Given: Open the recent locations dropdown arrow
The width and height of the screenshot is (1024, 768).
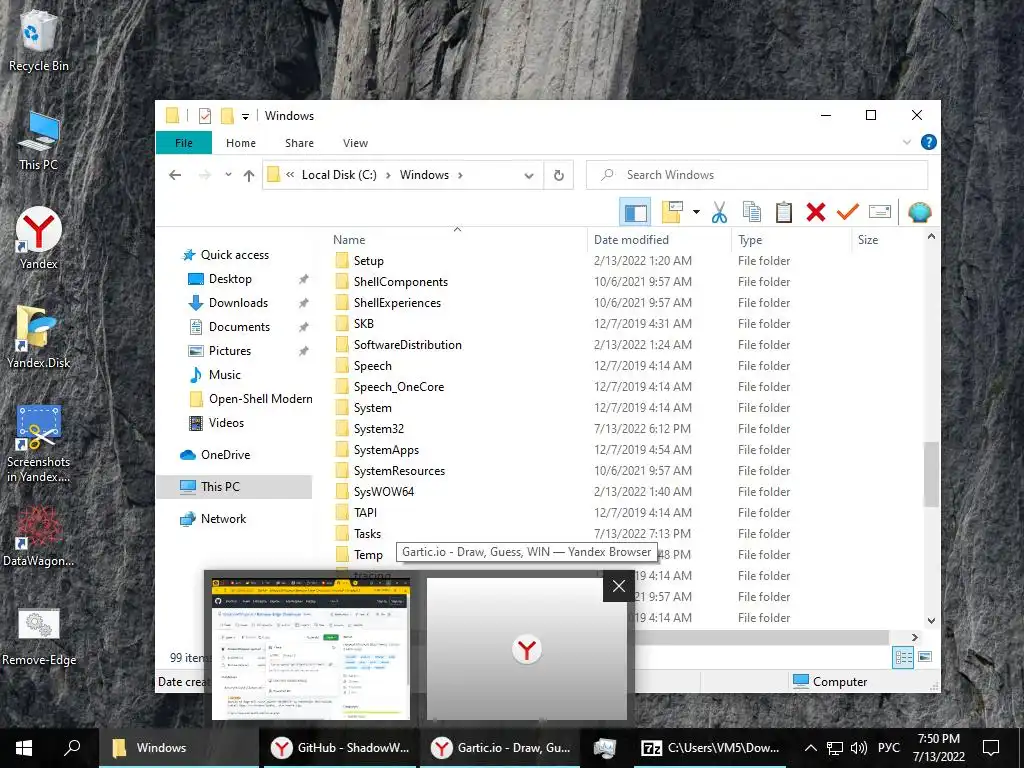Looking at the screenshot, I should point(228,175).
